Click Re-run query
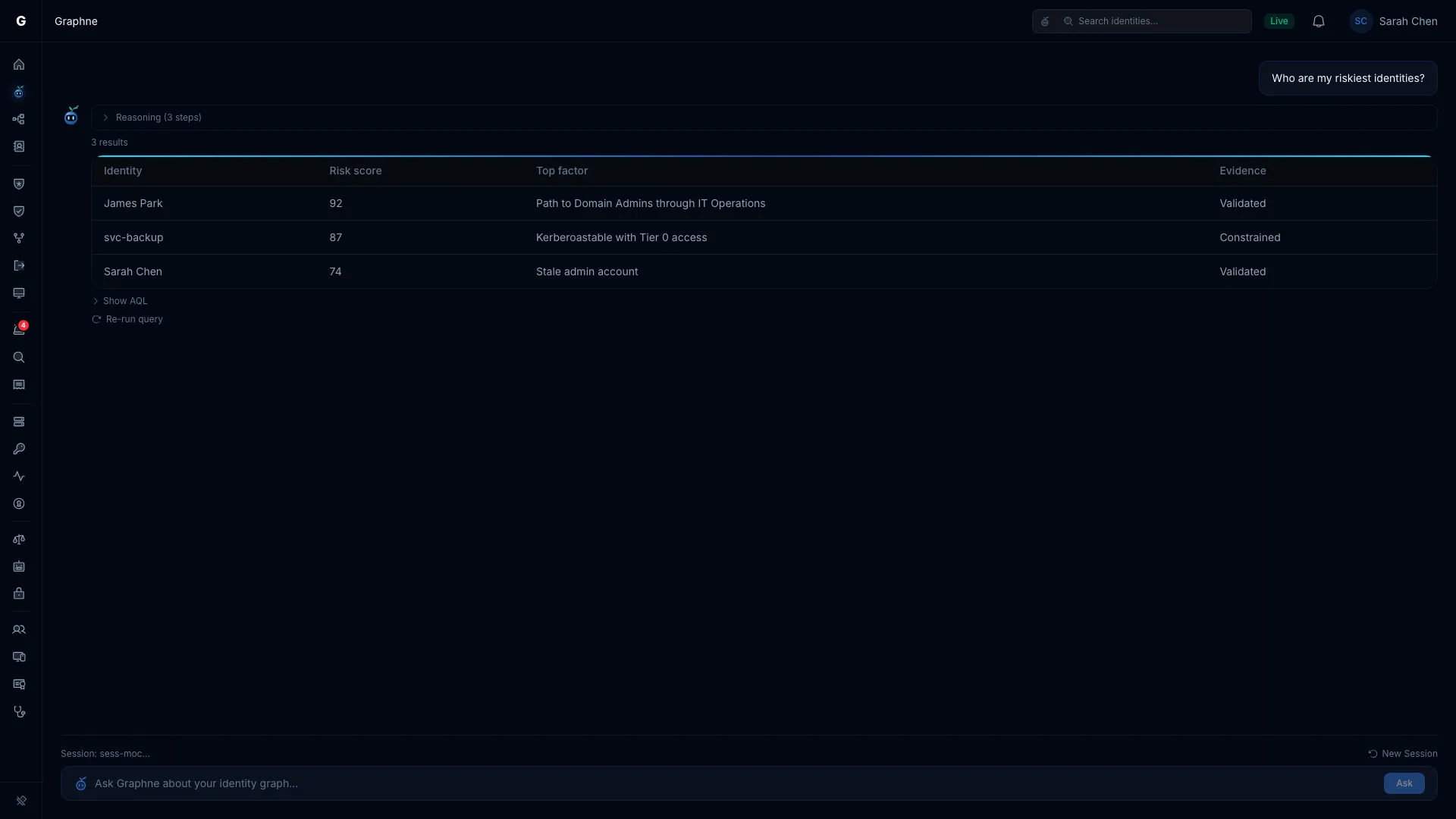This screenshot has width=1456, height=819. pyautogui.click(x=127, y=319)
